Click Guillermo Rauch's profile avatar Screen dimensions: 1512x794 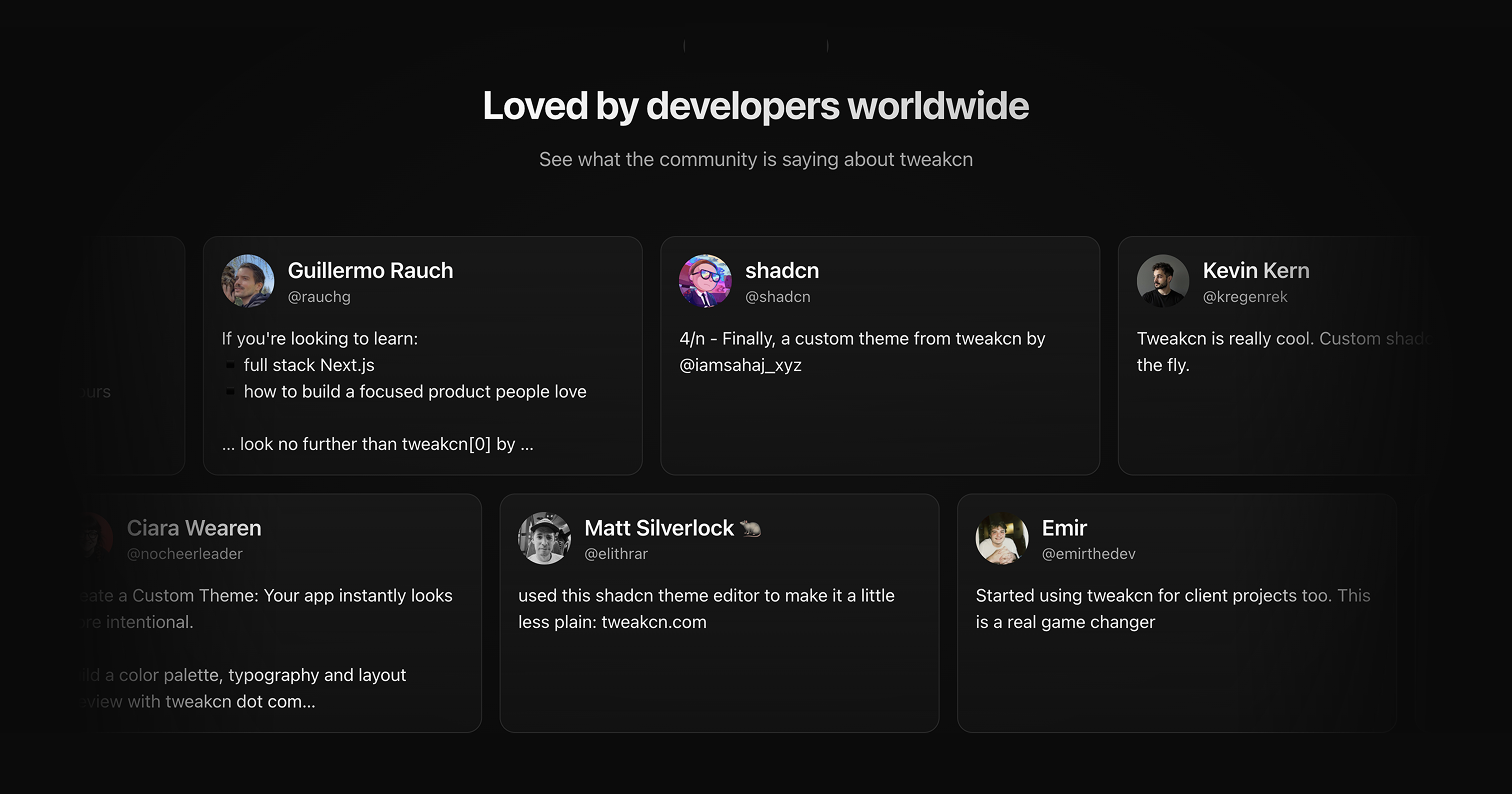[x=248, y=281]
